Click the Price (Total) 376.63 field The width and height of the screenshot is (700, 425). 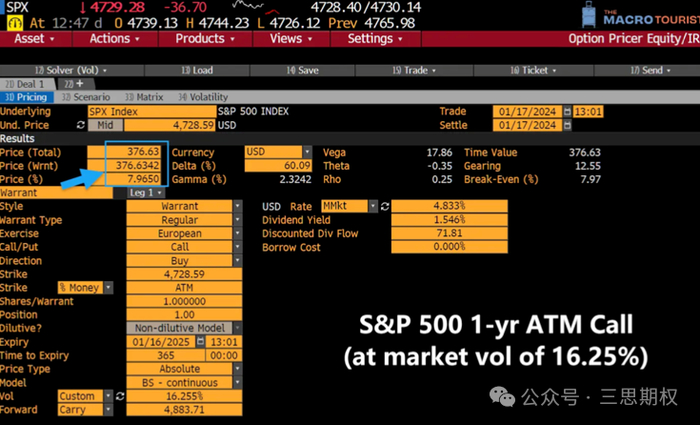pyautogui.click(x=124, y=152)
